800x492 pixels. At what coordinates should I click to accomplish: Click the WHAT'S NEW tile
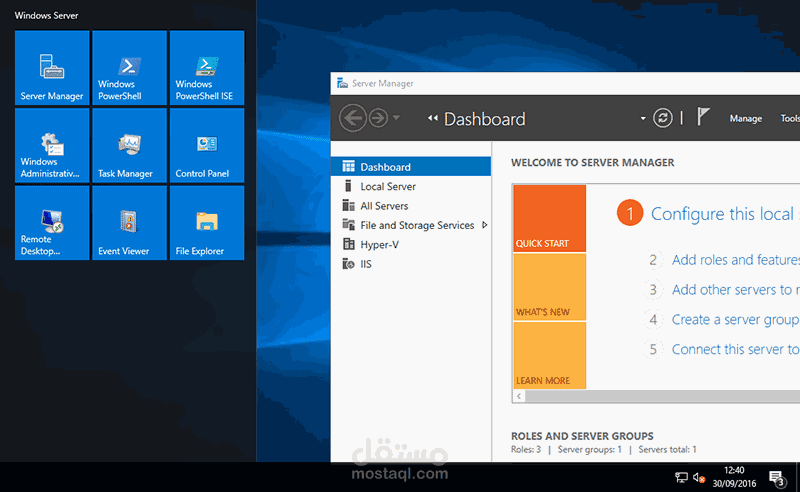point(549,287)
